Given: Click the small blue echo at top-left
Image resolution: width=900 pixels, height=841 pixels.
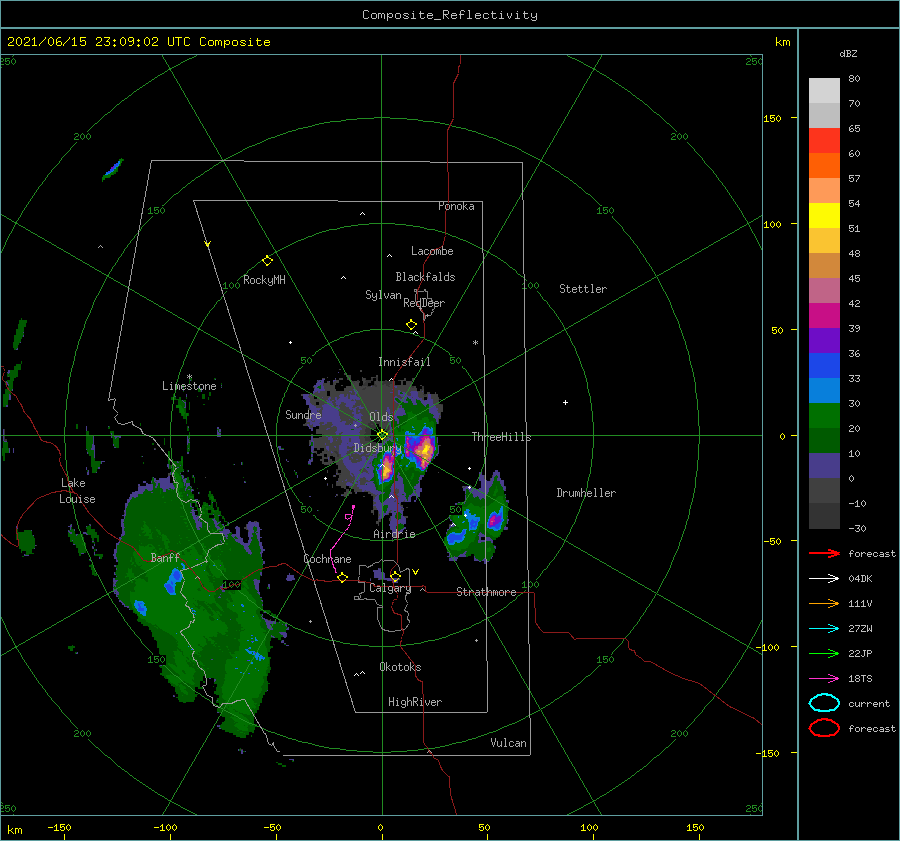Looking at the screenshot, I should (x=112, y=169).
